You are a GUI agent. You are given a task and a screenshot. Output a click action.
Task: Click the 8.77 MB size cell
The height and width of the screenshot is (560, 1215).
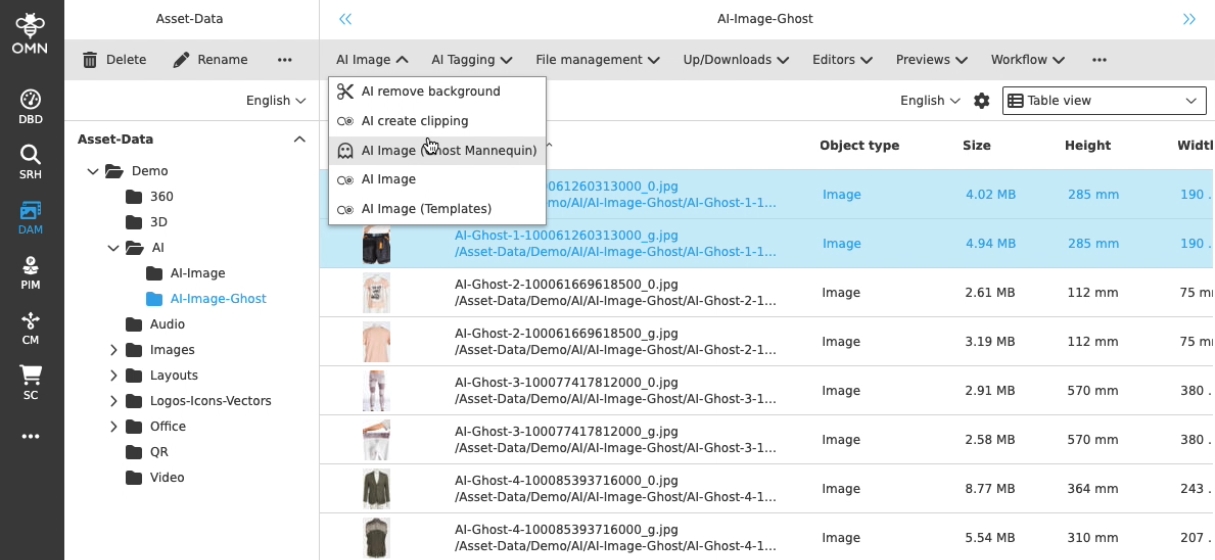coord(990,489)
